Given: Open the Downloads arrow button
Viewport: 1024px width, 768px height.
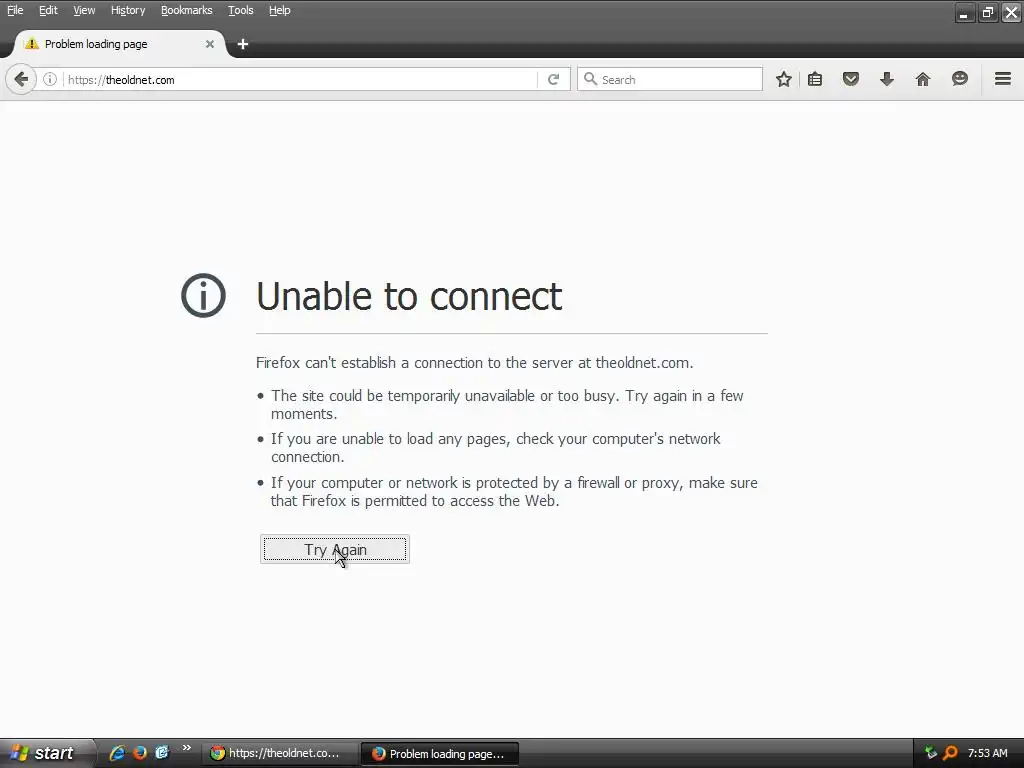Looking at the screenshot, I should click(x=887, y=80).
